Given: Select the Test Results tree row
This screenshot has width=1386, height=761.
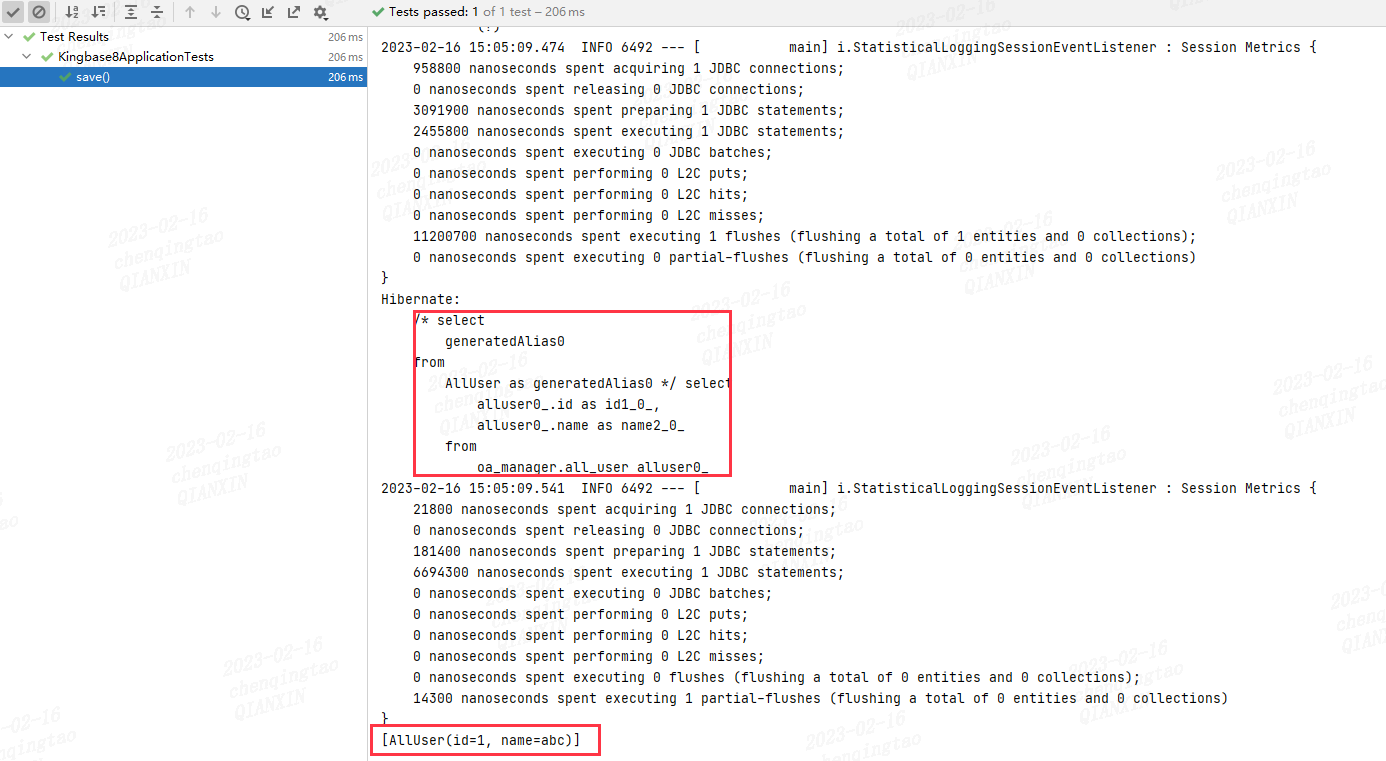Looking at the screenshot, I should tap(183, 36).
